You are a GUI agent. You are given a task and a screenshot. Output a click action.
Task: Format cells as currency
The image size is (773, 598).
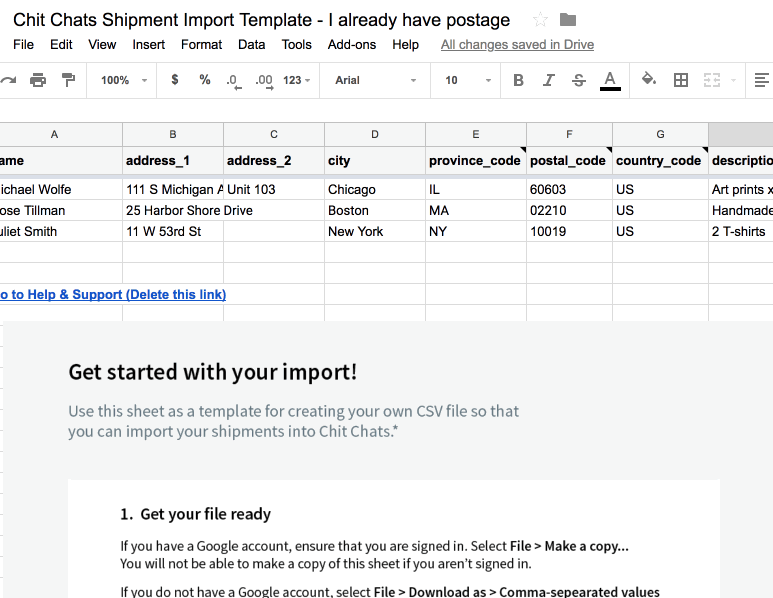[x=175, y=80]
